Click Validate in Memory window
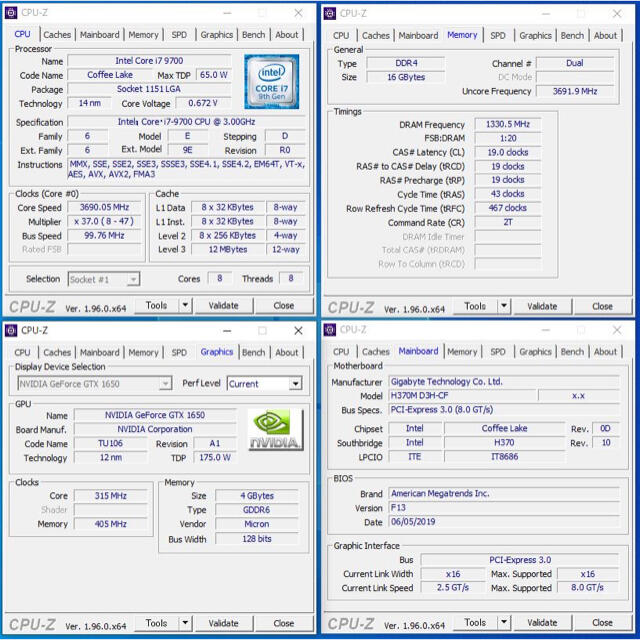The image size is (640, 640). point(542,306)
